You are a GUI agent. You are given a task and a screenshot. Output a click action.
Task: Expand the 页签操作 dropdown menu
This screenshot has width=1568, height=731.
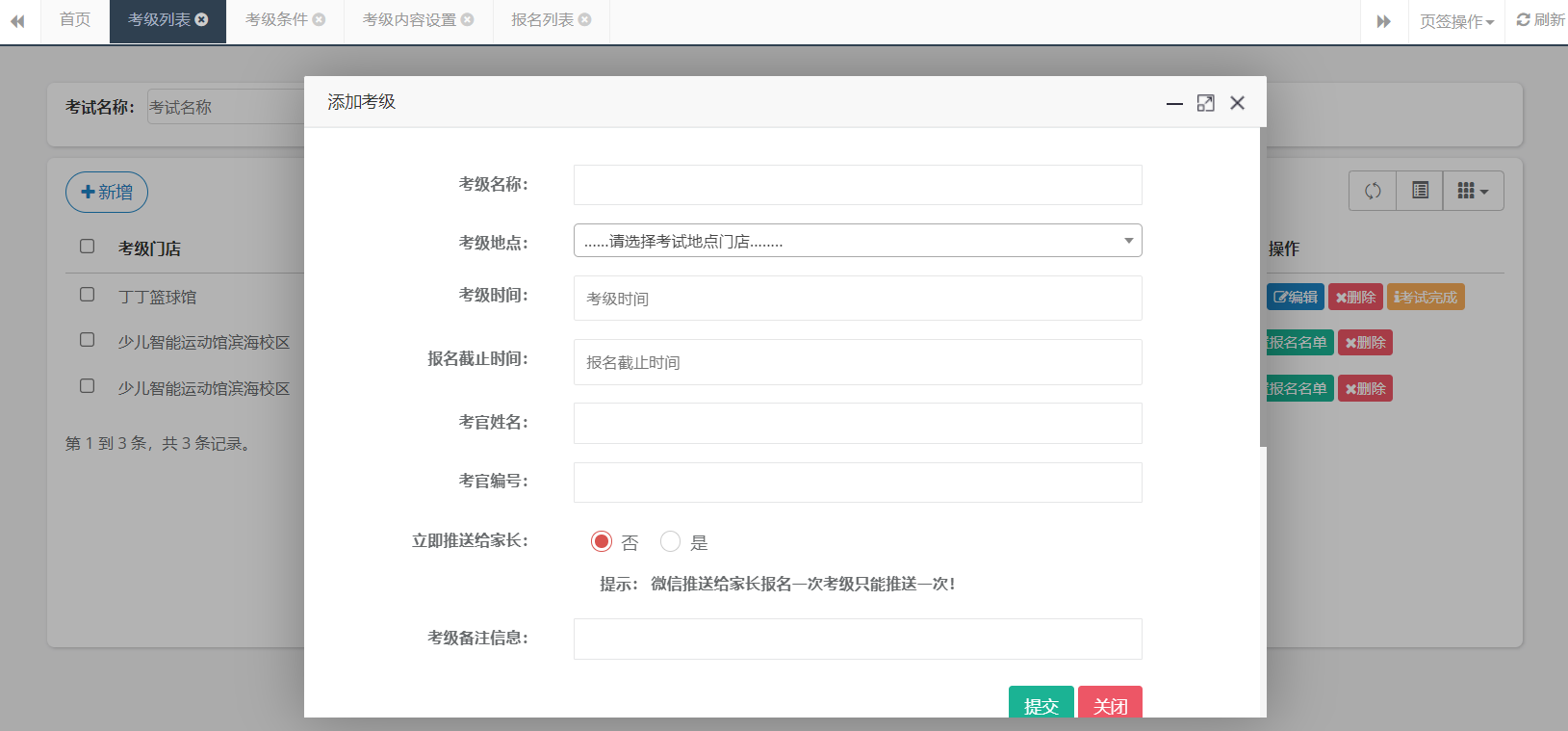point(1456,21)
